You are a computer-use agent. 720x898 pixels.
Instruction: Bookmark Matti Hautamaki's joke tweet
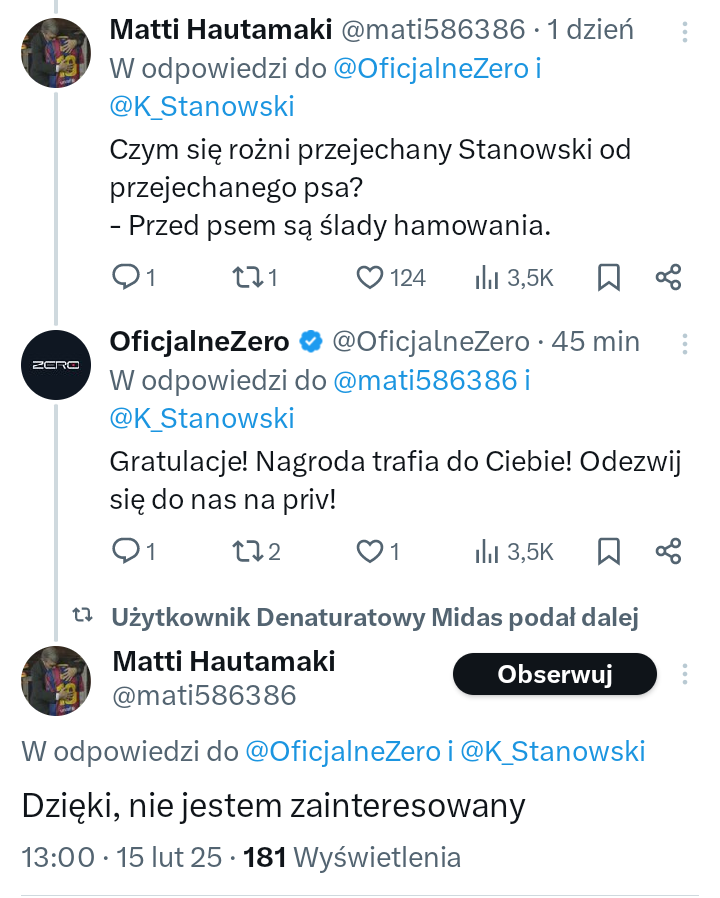pos(608,277)
